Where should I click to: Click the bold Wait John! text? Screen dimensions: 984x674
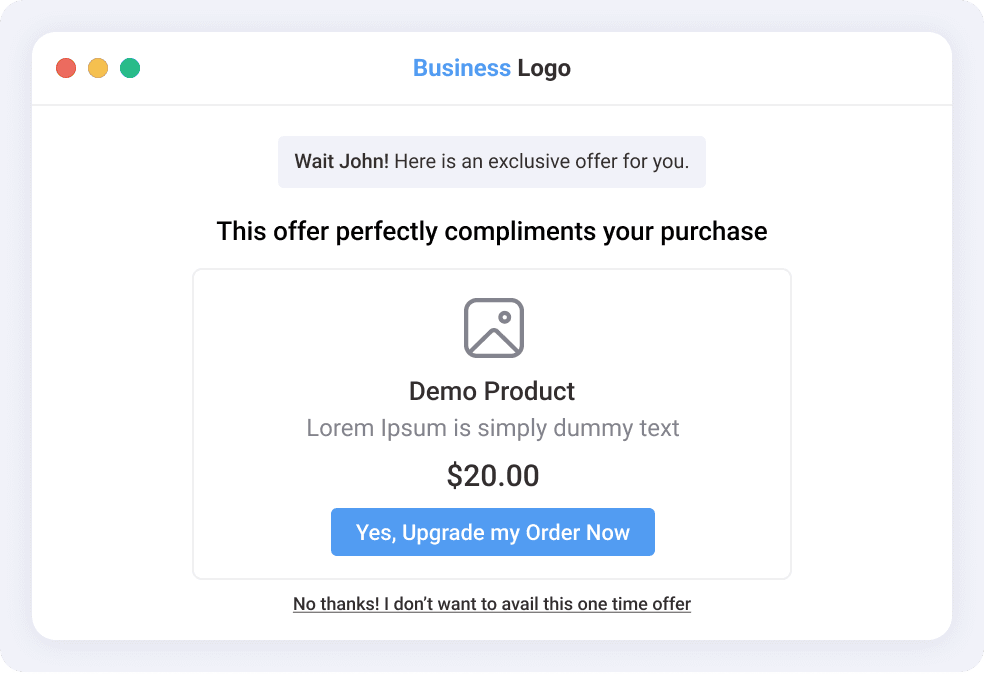click(341, 161)
